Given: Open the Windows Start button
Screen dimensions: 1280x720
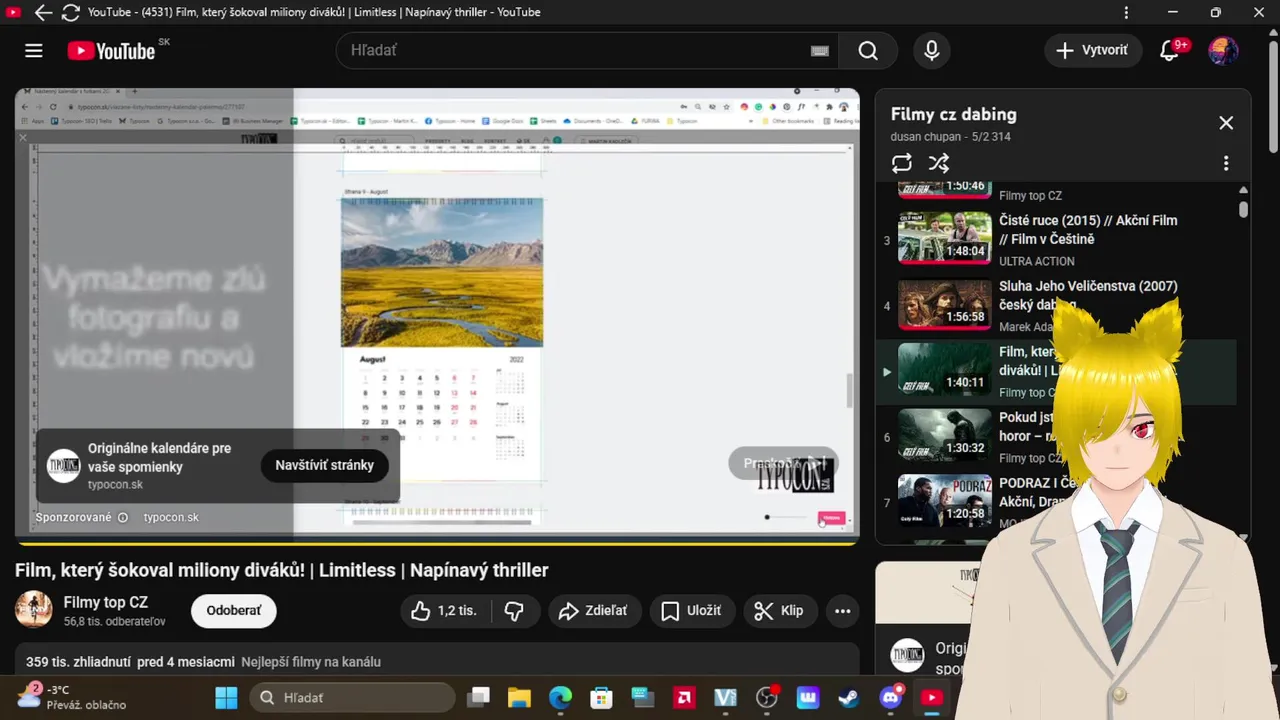Looking at the screenshot, I should 227,697.
